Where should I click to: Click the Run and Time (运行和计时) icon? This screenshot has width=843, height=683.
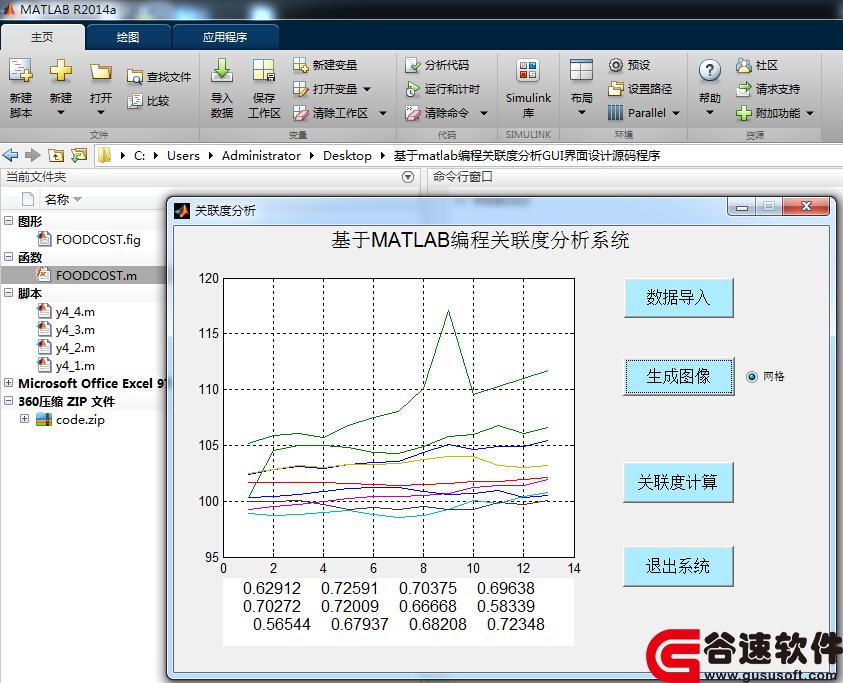(x=412, y=89)
